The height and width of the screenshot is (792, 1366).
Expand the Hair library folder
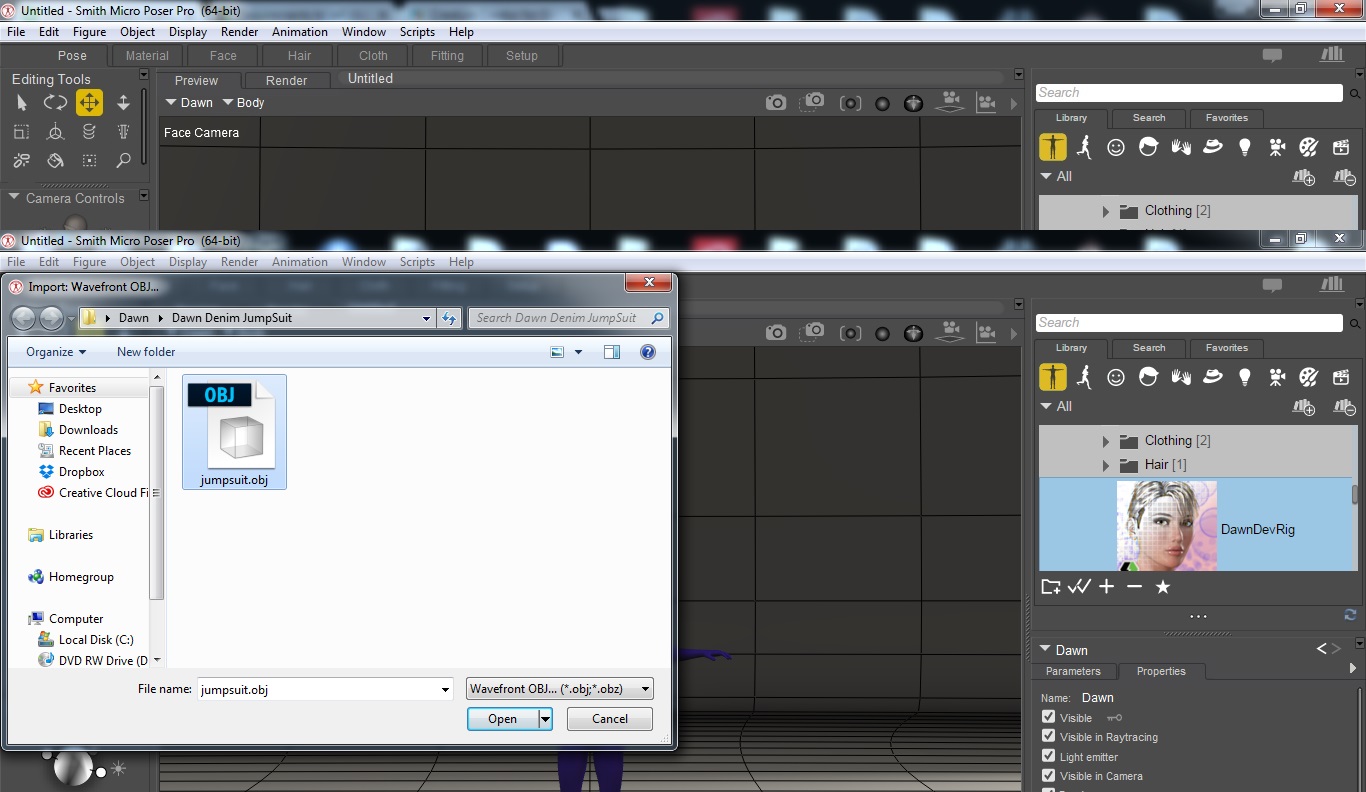tap(1105, 465)
